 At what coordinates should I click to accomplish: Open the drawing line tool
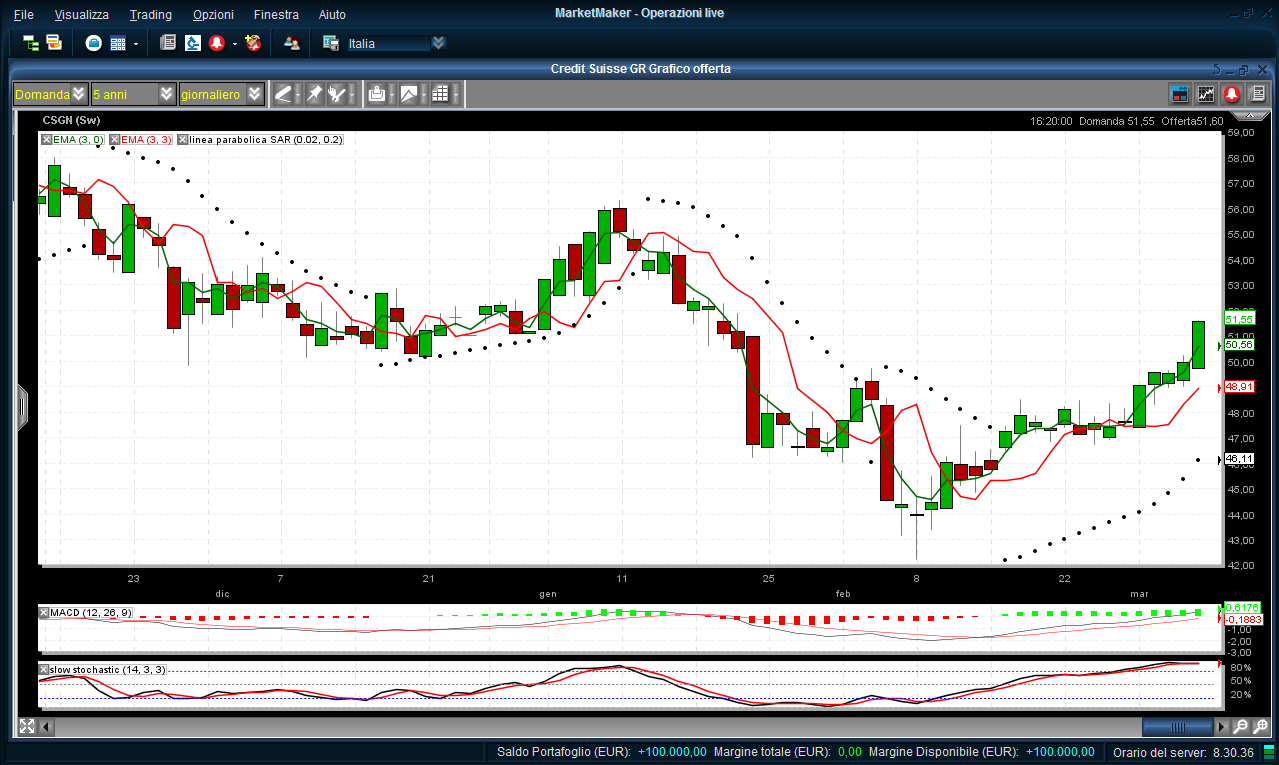point(283,94)
